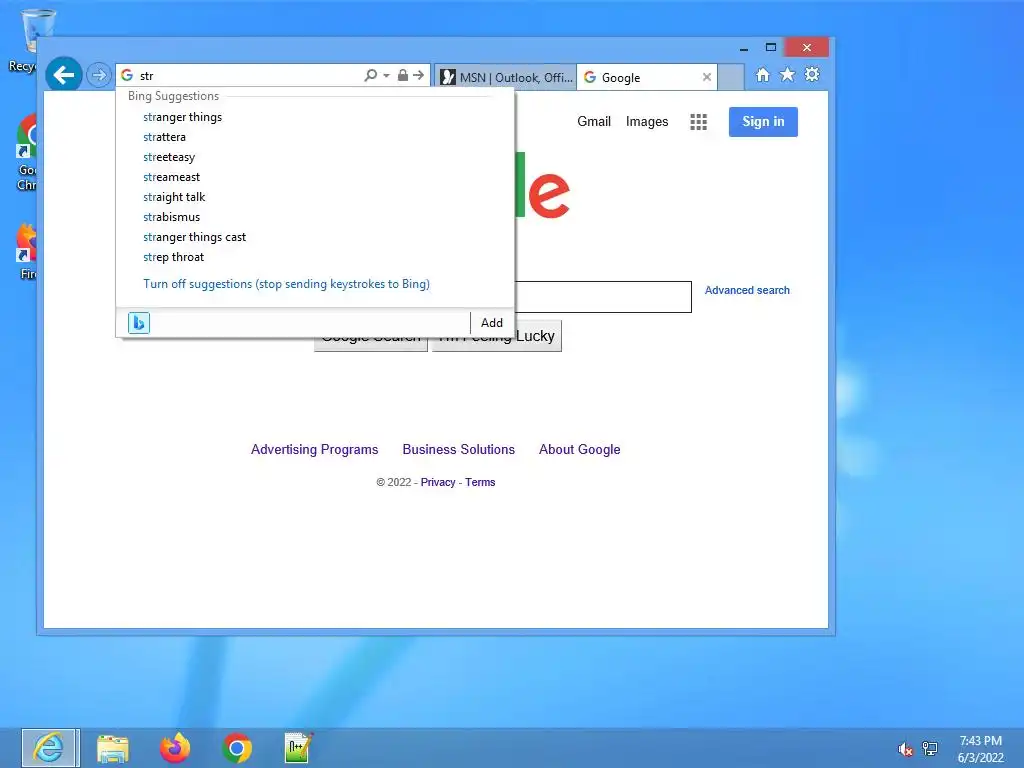This screenshot has height=768, width=1024.
Task: Open About Google link
Action: coord(579,449)
